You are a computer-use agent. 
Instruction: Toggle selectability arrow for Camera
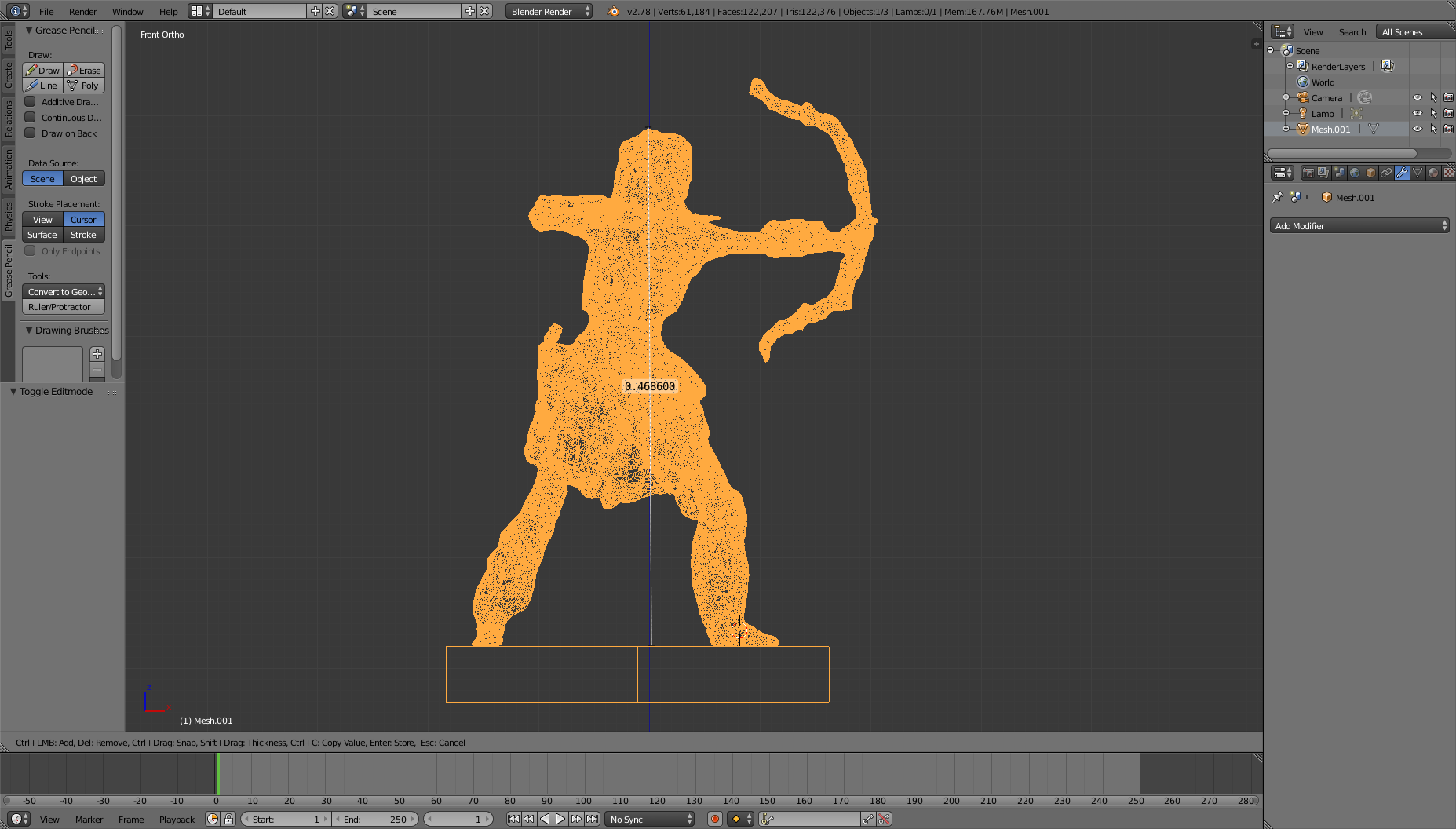click(1433, 97)
